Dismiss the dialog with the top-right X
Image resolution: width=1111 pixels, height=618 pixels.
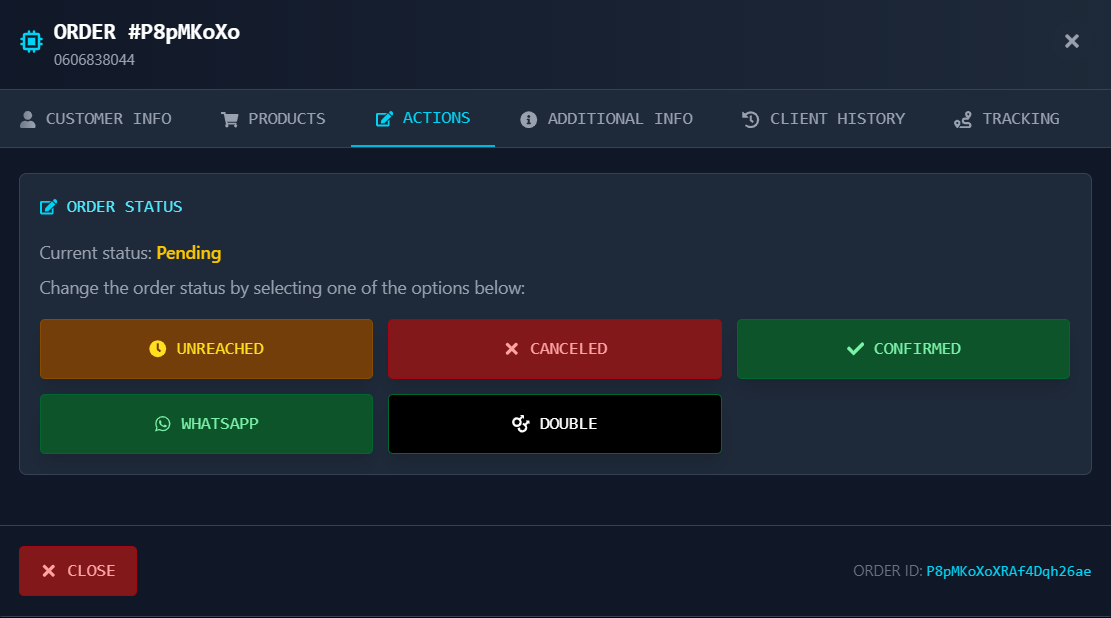click(x=1071, y=41)
